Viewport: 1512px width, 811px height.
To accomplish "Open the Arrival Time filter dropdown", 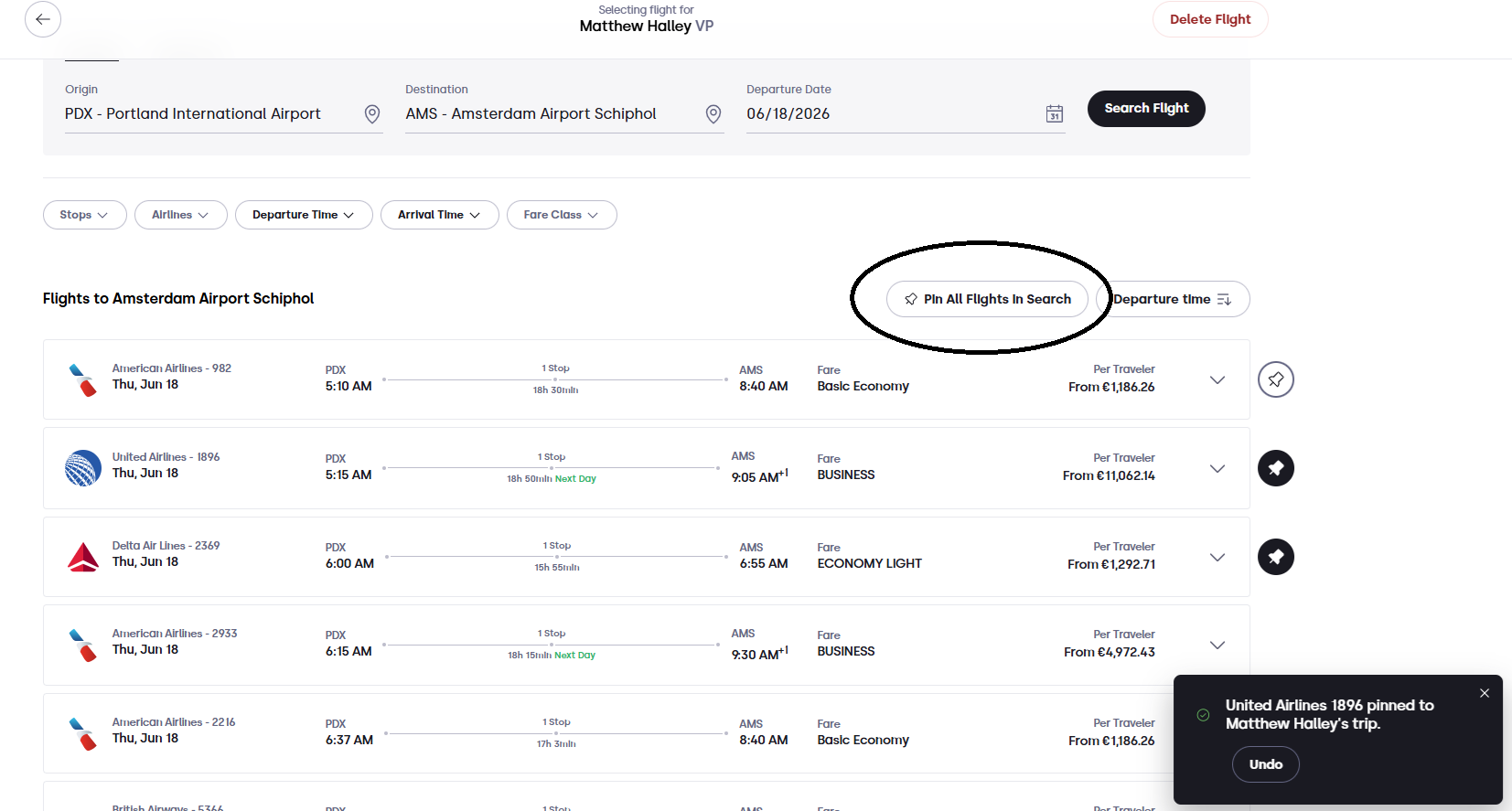I will pos(439,215).
